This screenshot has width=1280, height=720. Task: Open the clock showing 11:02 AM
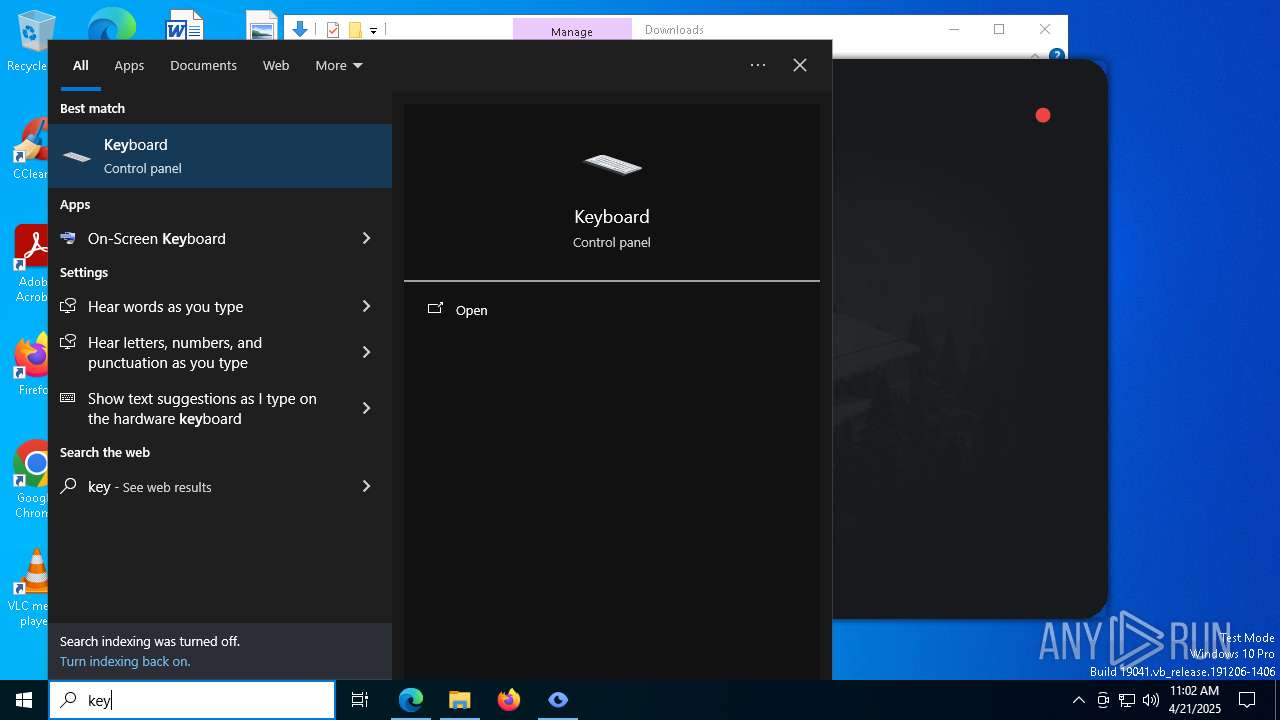click(1195, 700)
